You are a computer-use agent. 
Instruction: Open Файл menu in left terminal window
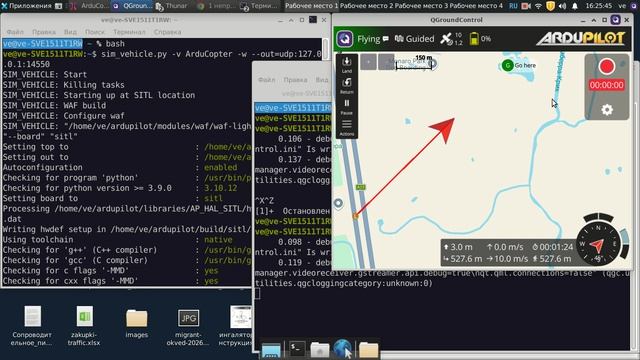[15, 32]
